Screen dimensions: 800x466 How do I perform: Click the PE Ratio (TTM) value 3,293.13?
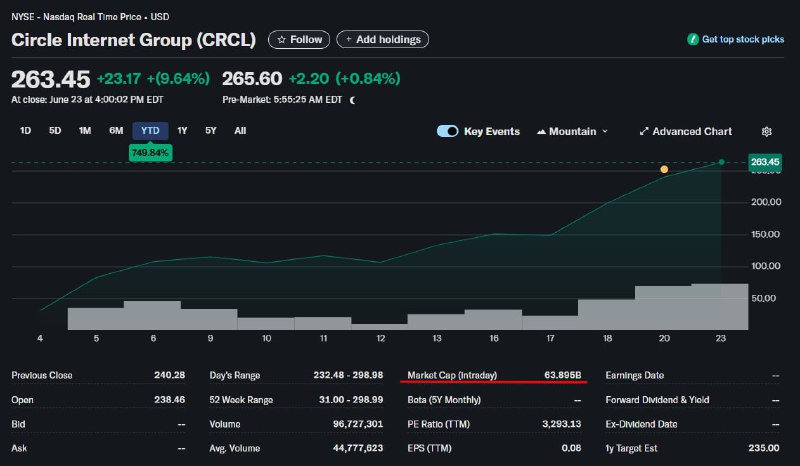coord(561,424)
